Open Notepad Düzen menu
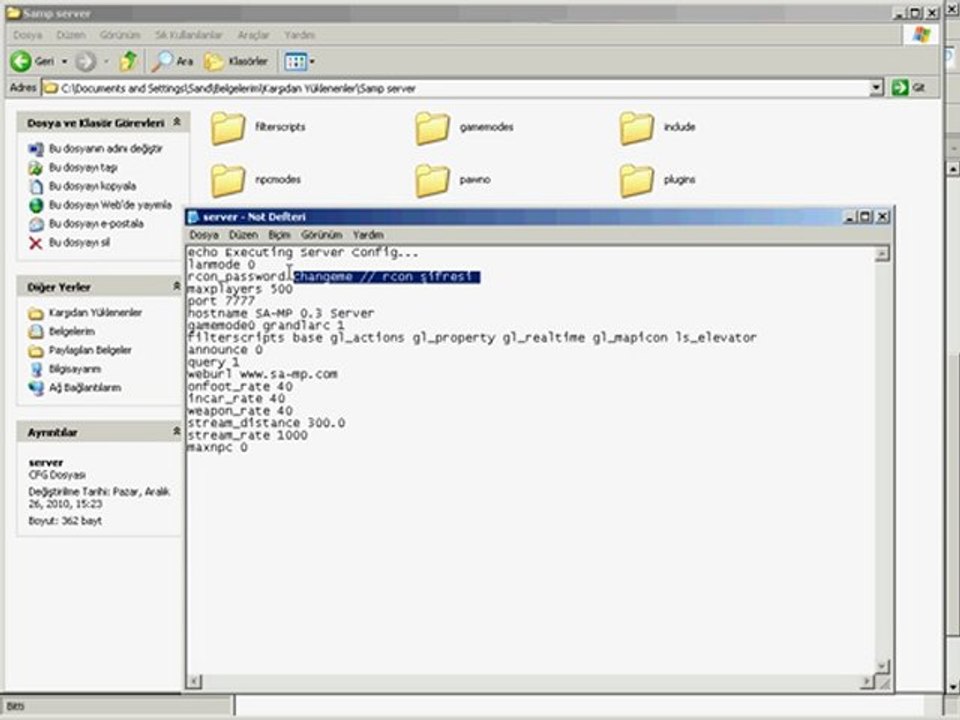 coord(244,235)
